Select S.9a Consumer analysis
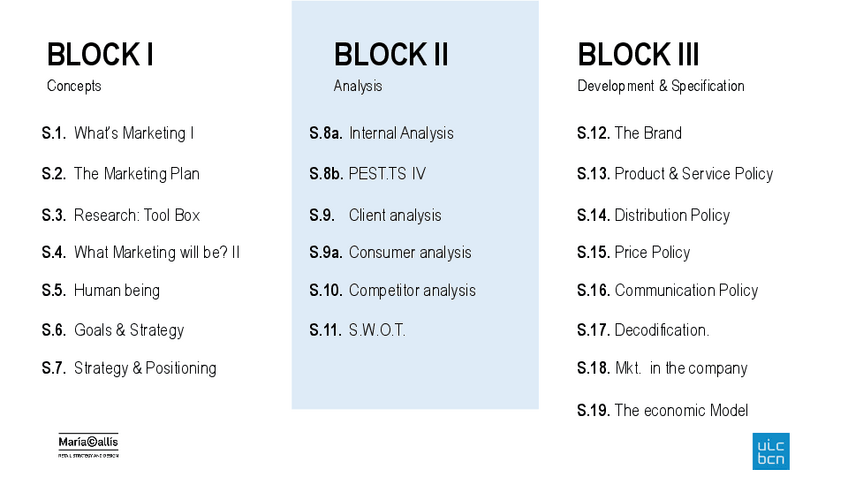848x477 pixels. (x=390, y=253)
